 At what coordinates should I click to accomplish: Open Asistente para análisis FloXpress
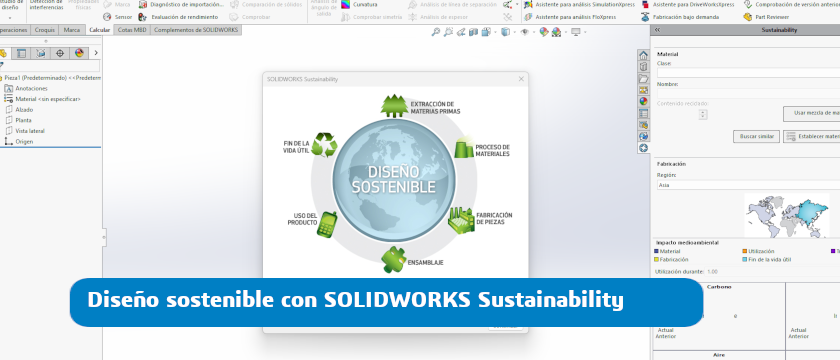(570, 17)
